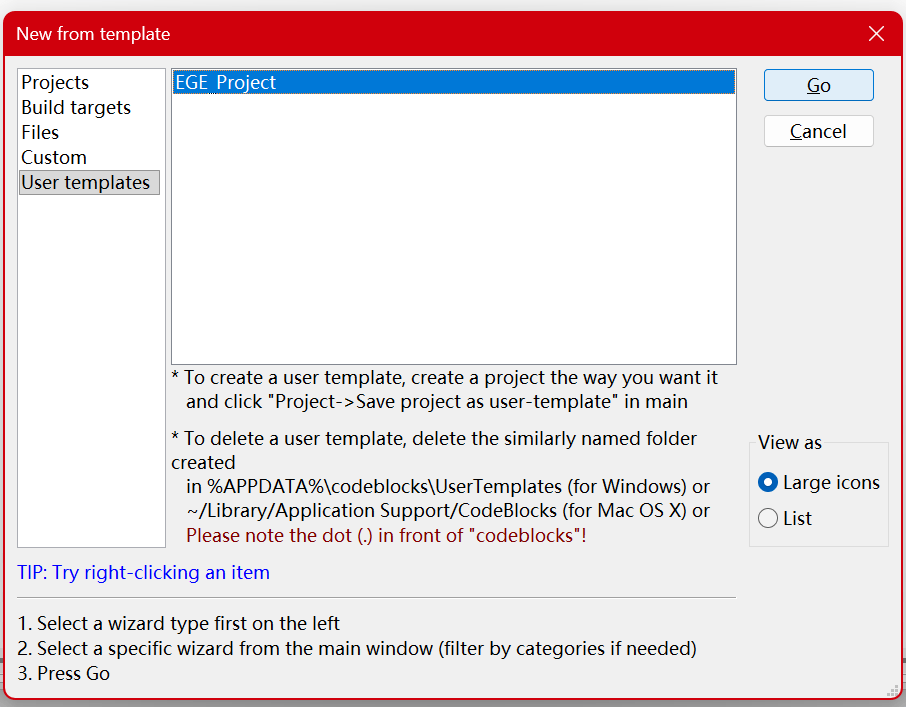Choose the Files category in the list
This screenshot has height=707, width=906.
(40, 133)
